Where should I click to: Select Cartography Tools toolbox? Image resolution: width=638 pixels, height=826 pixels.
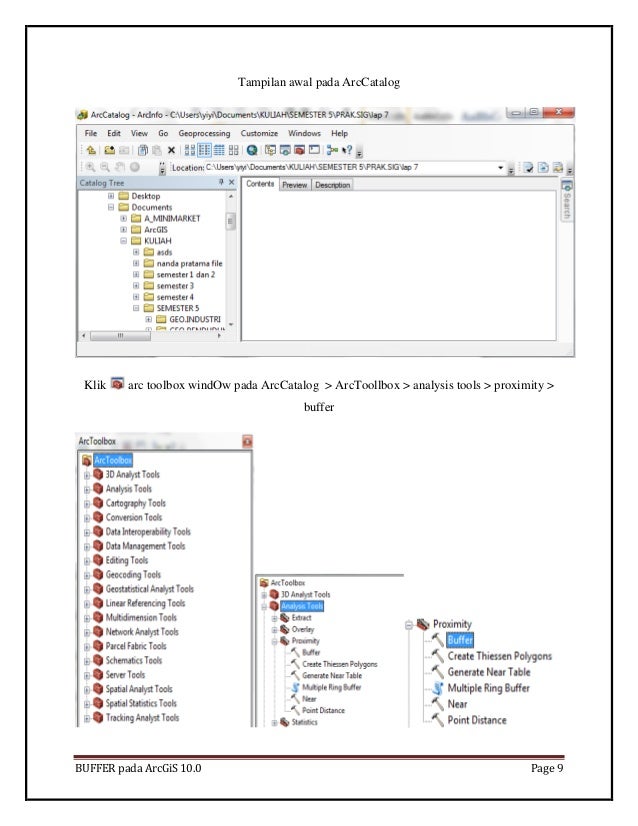point(135,503)
